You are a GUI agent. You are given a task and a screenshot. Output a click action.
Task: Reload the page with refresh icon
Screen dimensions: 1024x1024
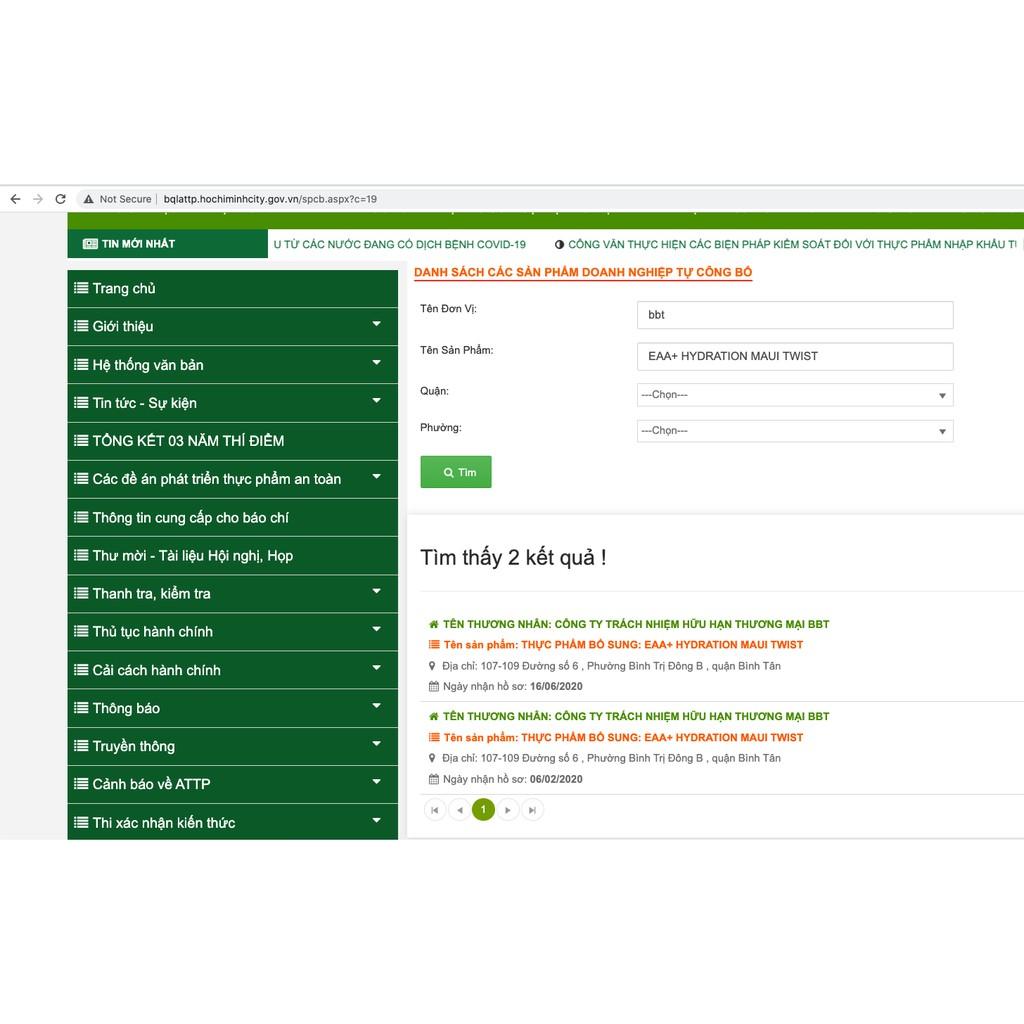(x=61, y=199)
